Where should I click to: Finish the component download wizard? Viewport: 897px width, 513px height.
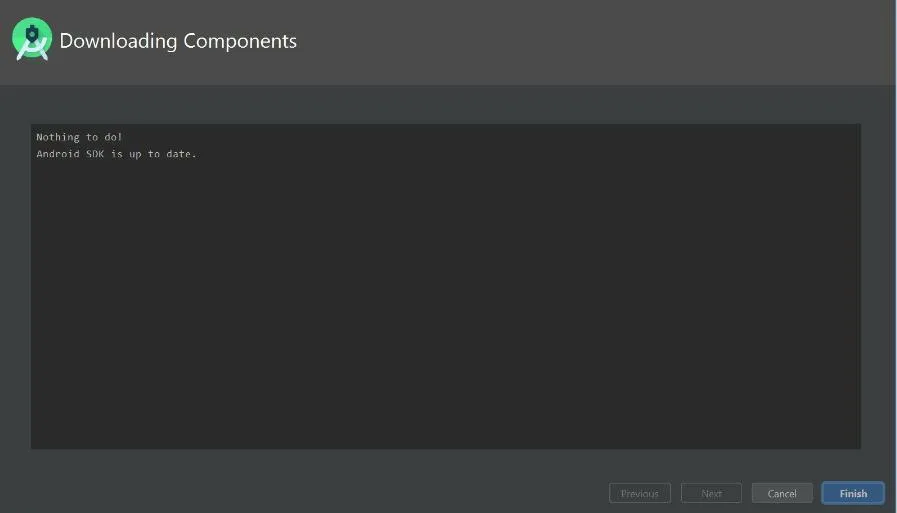click(x=852, y=493)
